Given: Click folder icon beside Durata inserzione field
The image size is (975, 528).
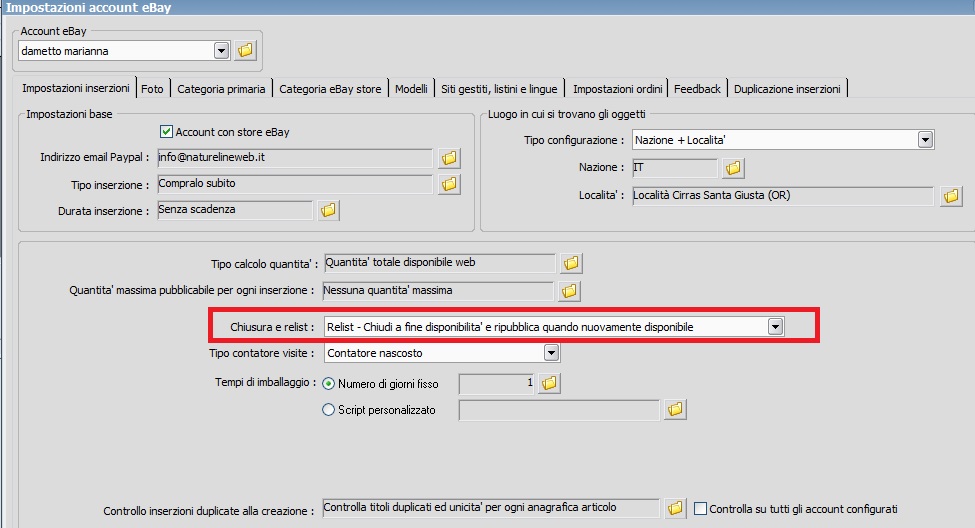Looking at the screenshot, I should [x=328, y=210].
